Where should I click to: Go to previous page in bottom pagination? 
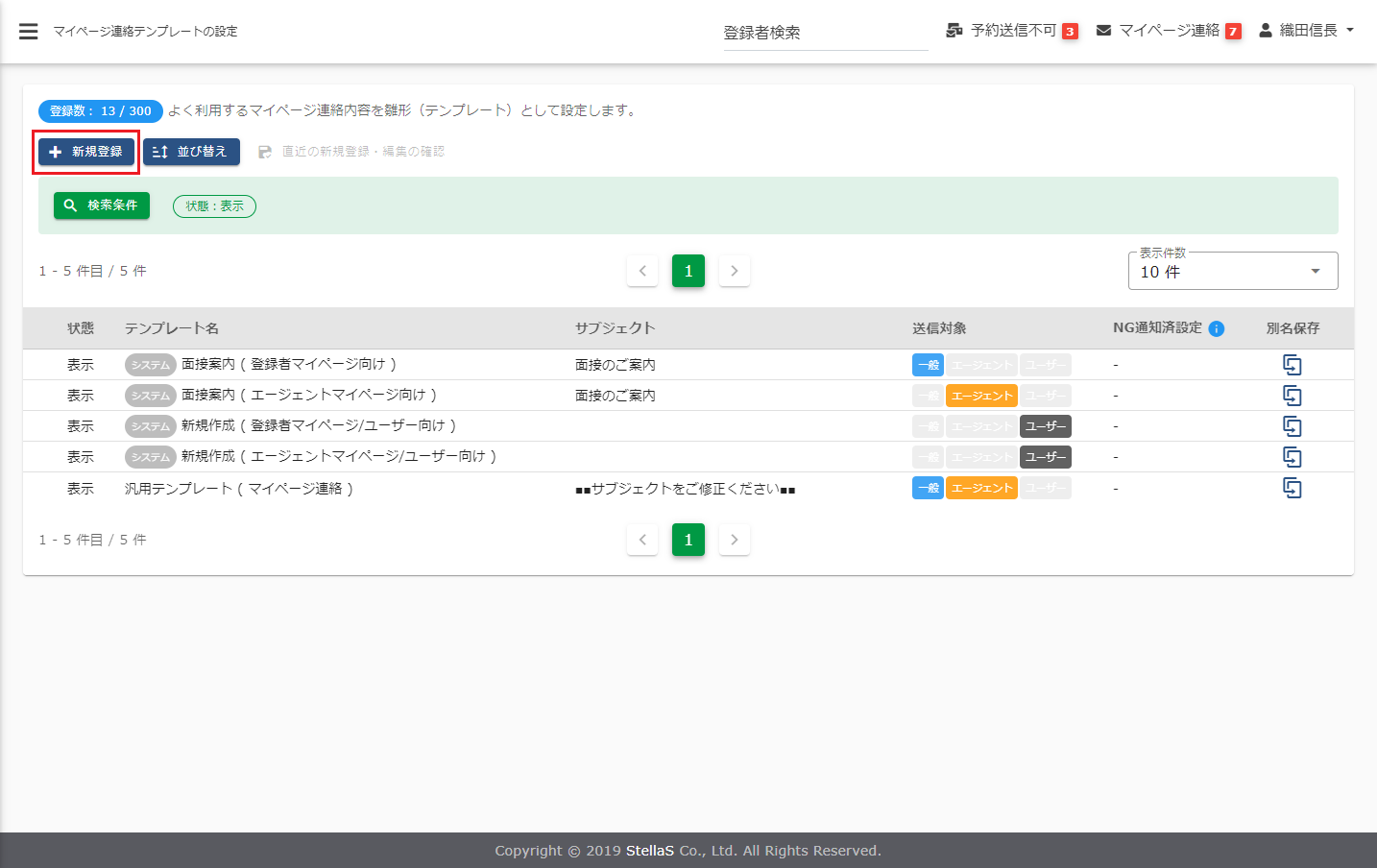click(x=642, y=540)
